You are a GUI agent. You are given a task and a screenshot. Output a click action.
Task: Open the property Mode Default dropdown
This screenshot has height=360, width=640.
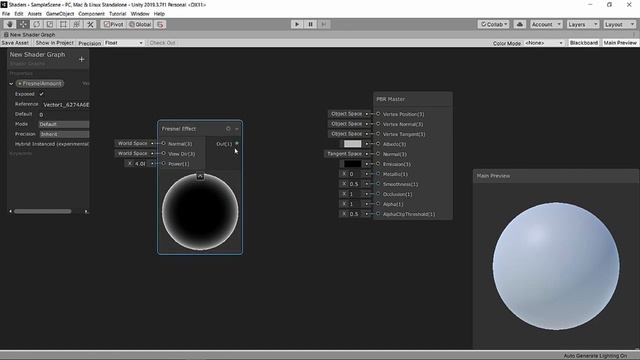(x=64, y=124)
